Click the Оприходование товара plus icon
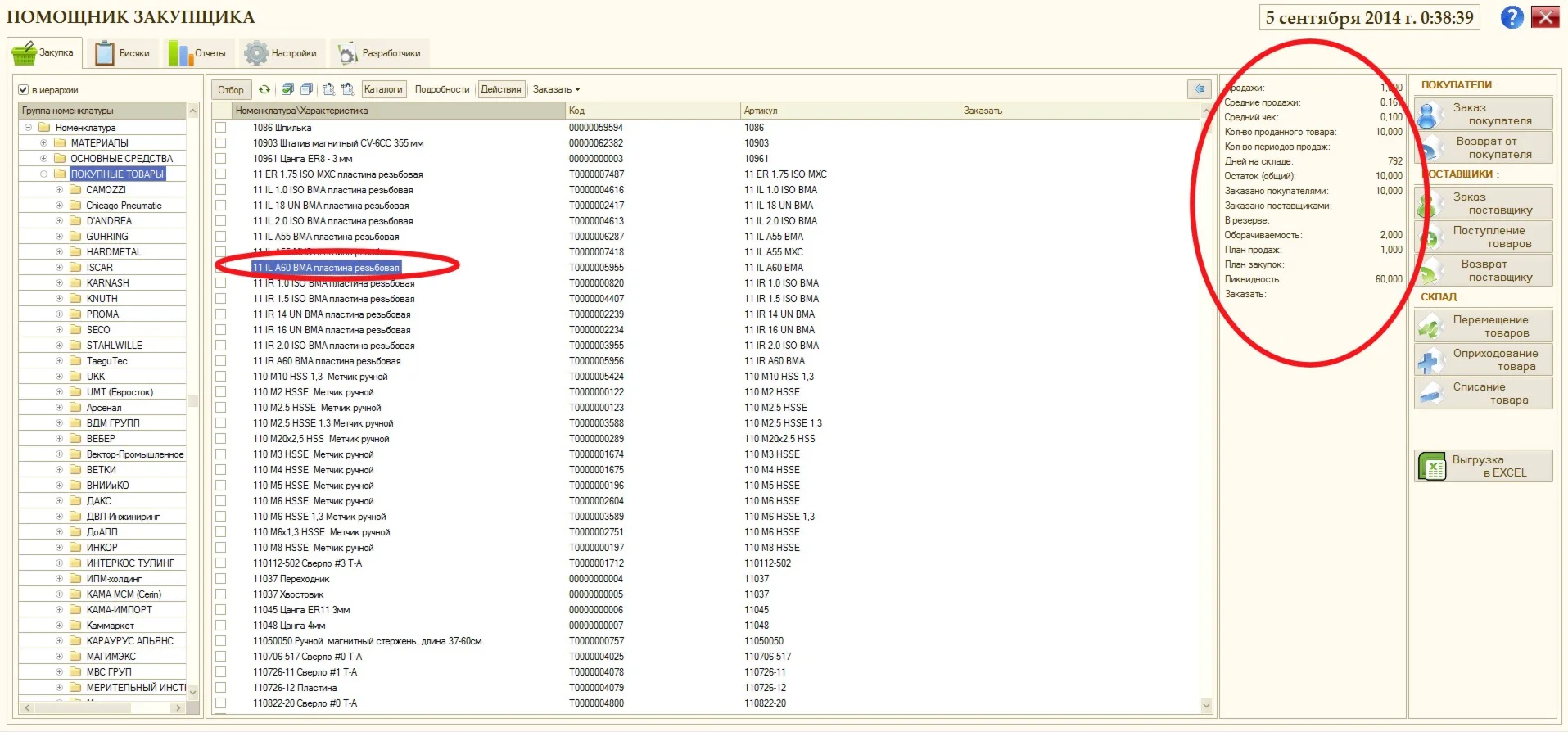The width and height of the screenshot is (1568, 732). click(x=1430, y=360)
